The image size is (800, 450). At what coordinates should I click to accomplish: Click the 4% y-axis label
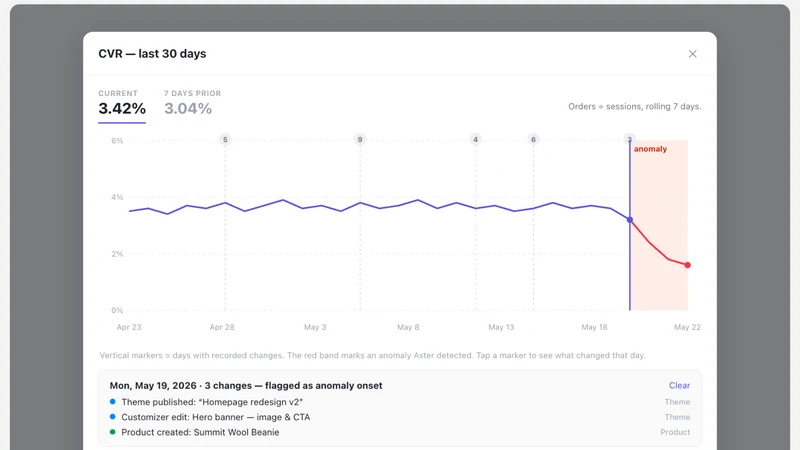click(117, 197)
